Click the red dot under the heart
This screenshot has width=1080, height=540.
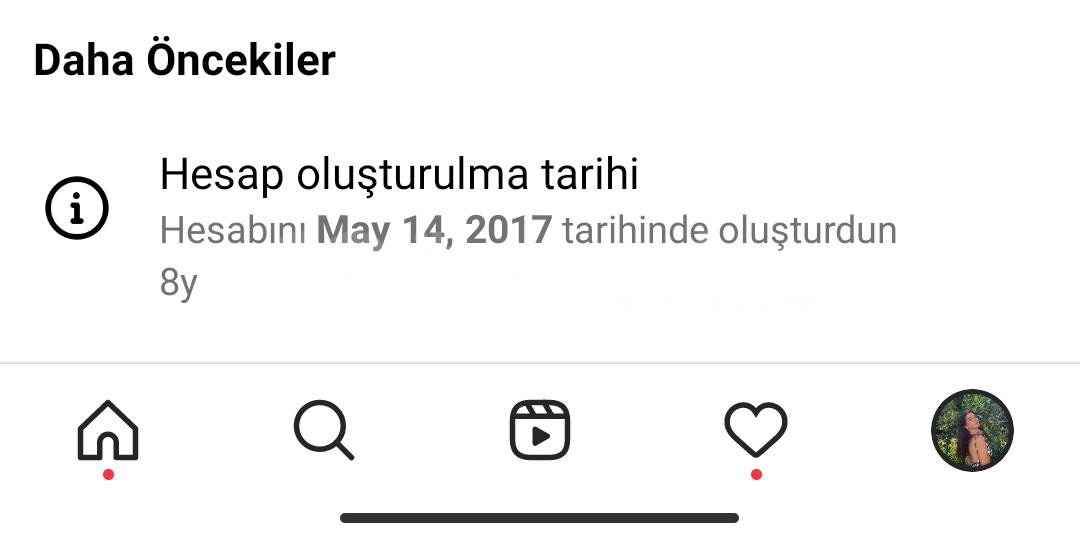(x=756, y=475)
